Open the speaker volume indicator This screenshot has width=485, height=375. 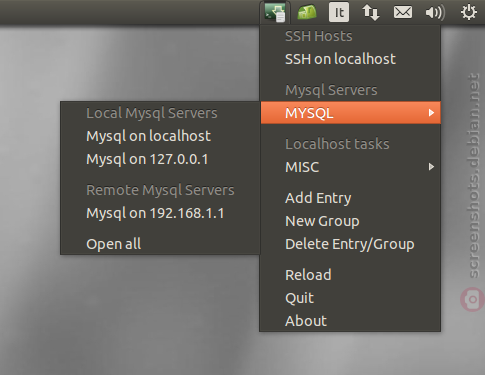pyautogui.click(x=435, y=13)
